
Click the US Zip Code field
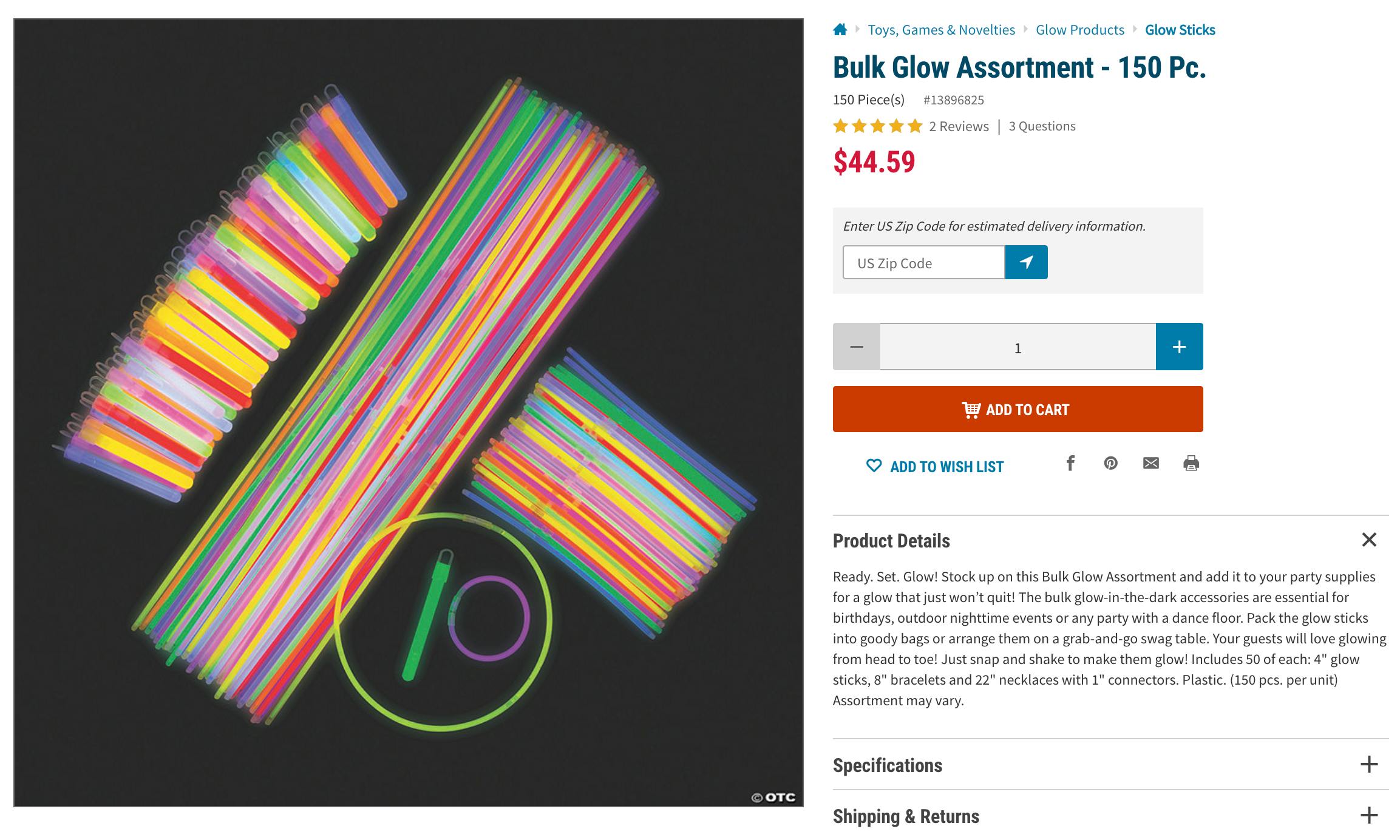click(x=923, y=263)
